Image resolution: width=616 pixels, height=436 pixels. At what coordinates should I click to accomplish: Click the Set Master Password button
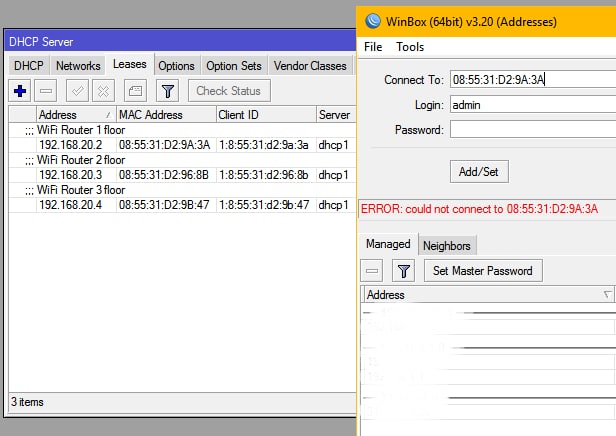[x=483, y=271]
